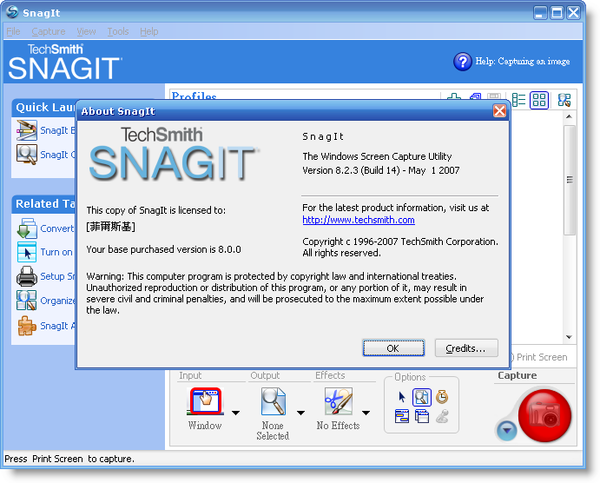Image resolution: width=600 pixels, height=483 pixels.
Task: Click the Quick Launch panel header
Action: [x=44, y=108]
